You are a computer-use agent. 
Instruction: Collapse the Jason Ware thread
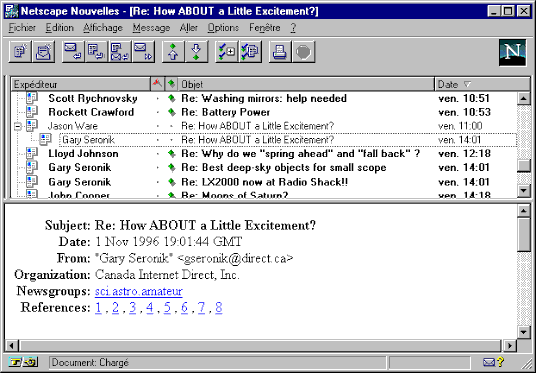(x=17, y=126)
